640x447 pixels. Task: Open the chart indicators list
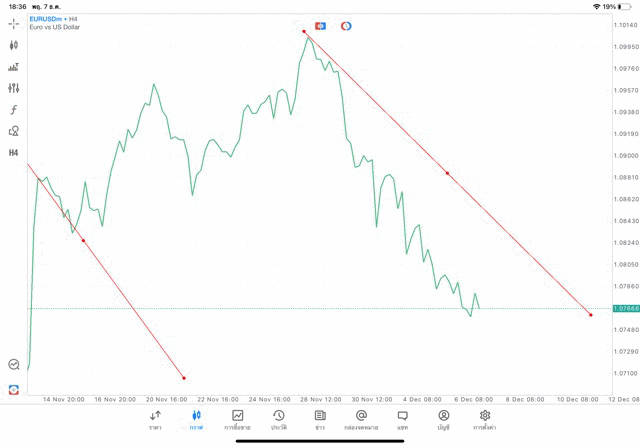(x=14, y=67)
